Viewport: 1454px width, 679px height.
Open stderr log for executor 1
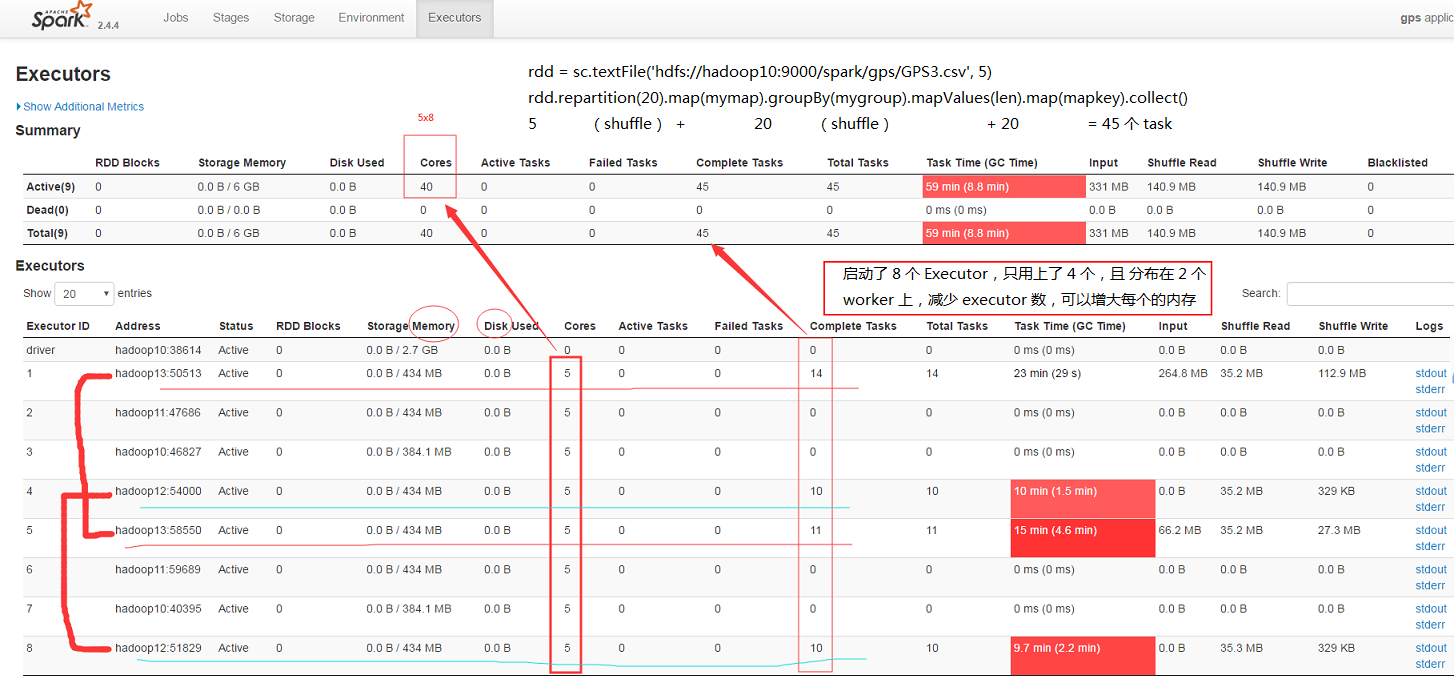[1431, 389]
